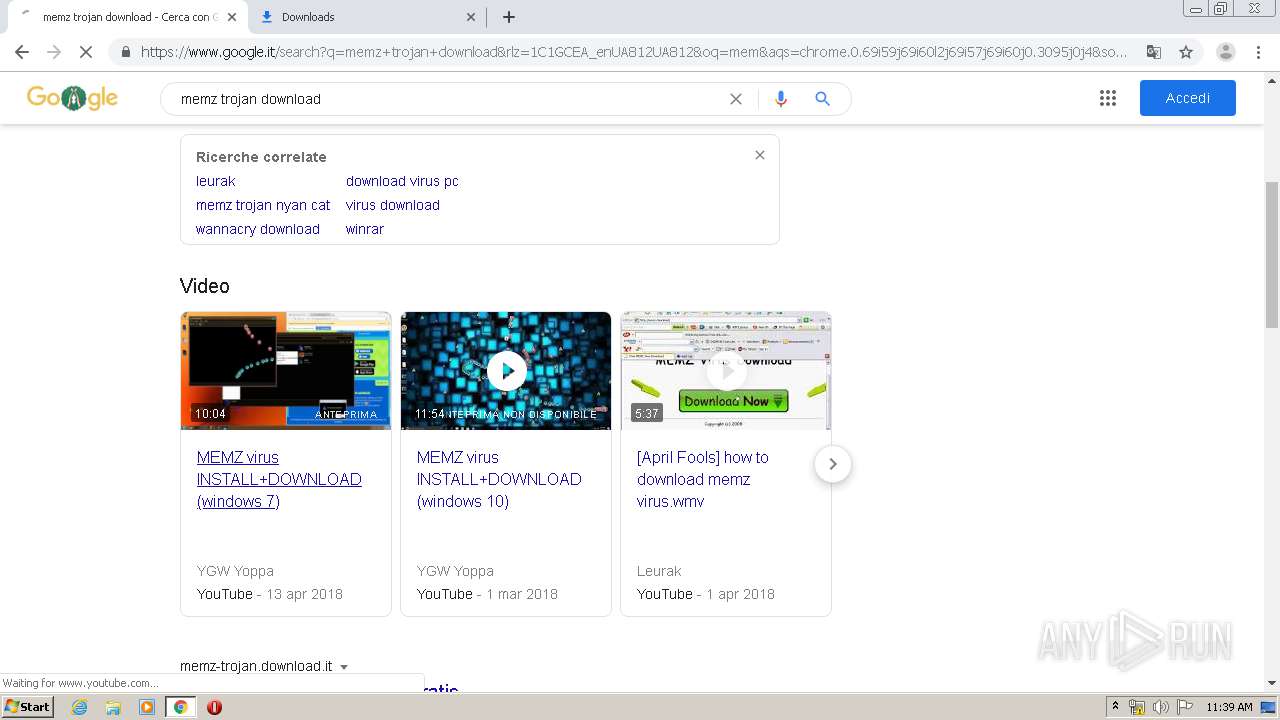Image resolution: width=1280 pixels, height=720 pixels.
Task: Open the Google apps grid
Action: pos(1108,98)
